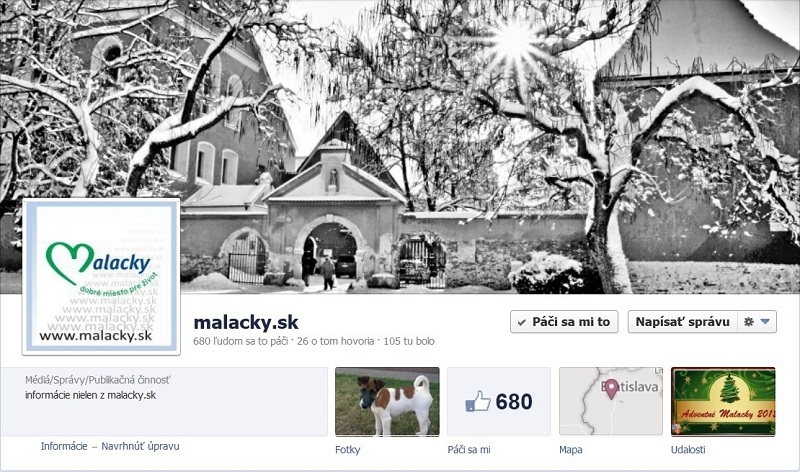Open the Malacky heart logo profile picture

101,277
